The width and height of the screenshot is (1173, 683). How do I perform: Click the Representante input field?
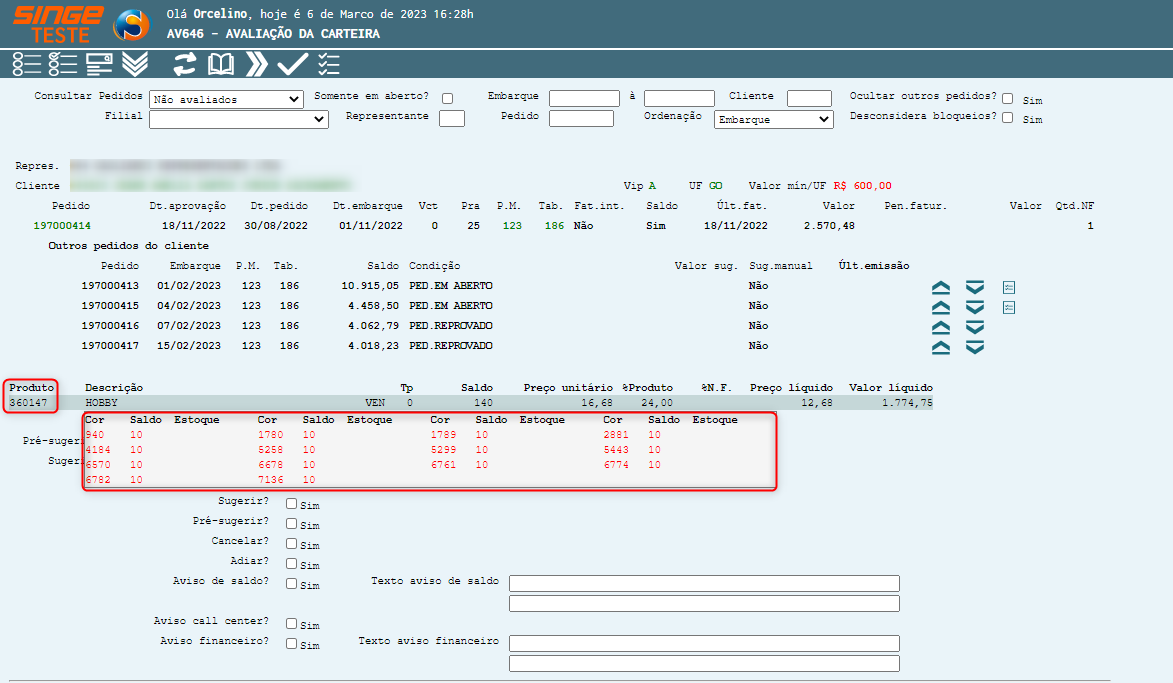452,118
